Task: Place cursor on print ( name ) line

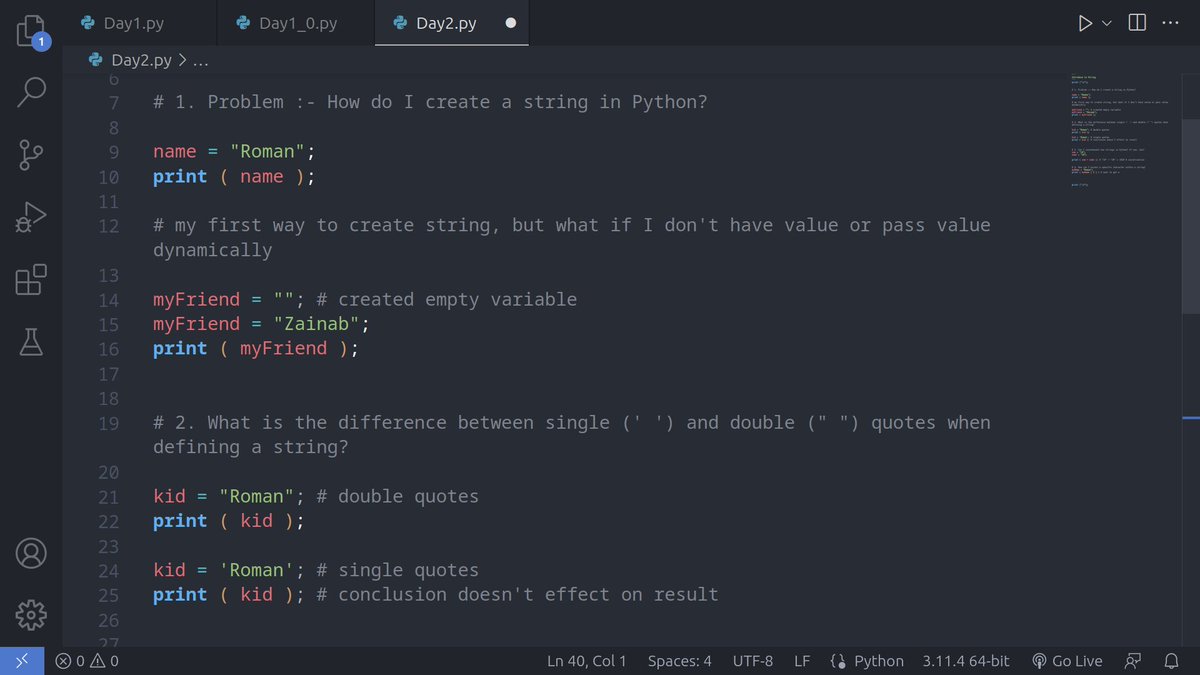Action: click(234, 177)
